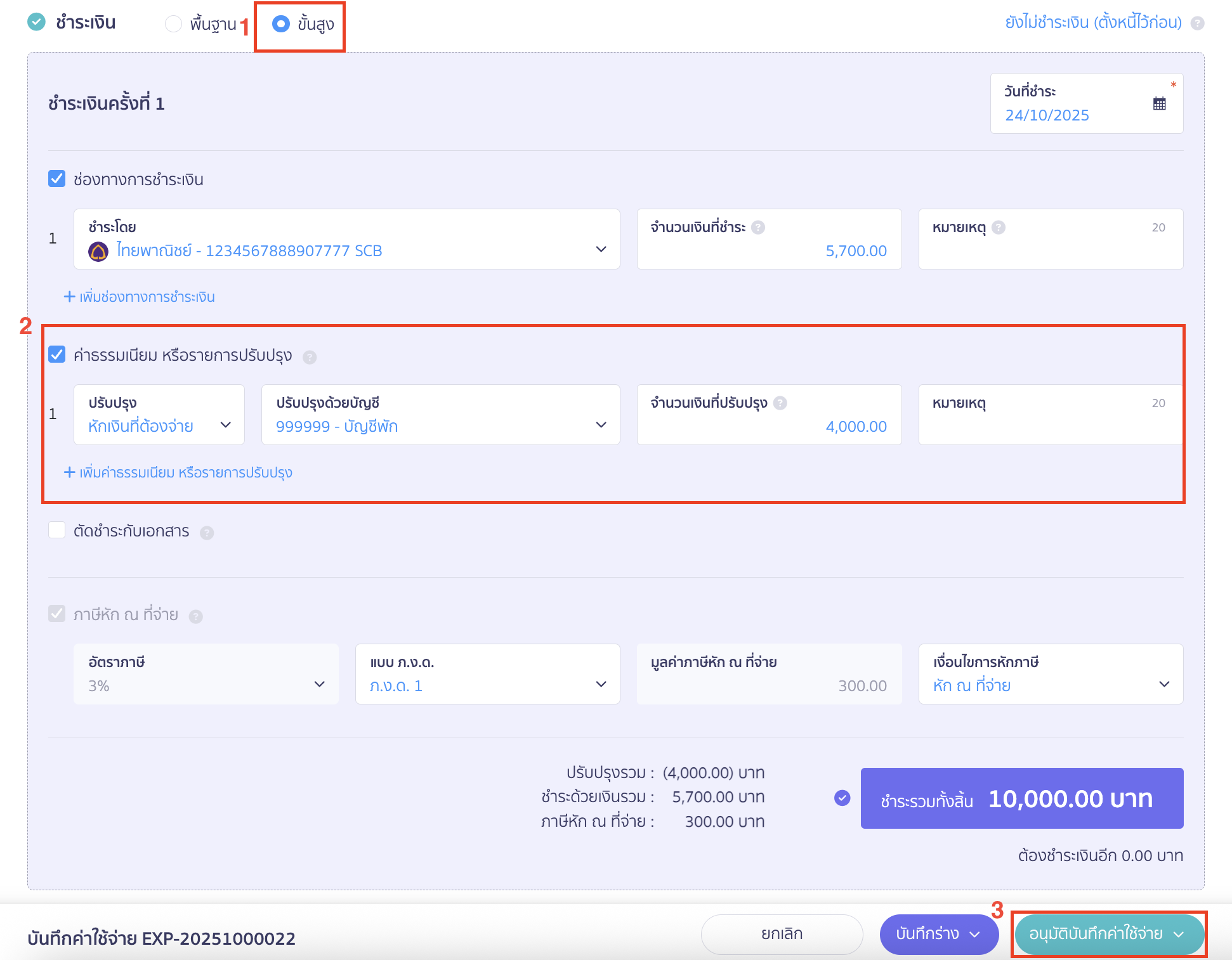Uncheck the ช่องทางการชำระเงิน checkbox
Screen dimensions: 1232x960
click(x=57, y=179)
